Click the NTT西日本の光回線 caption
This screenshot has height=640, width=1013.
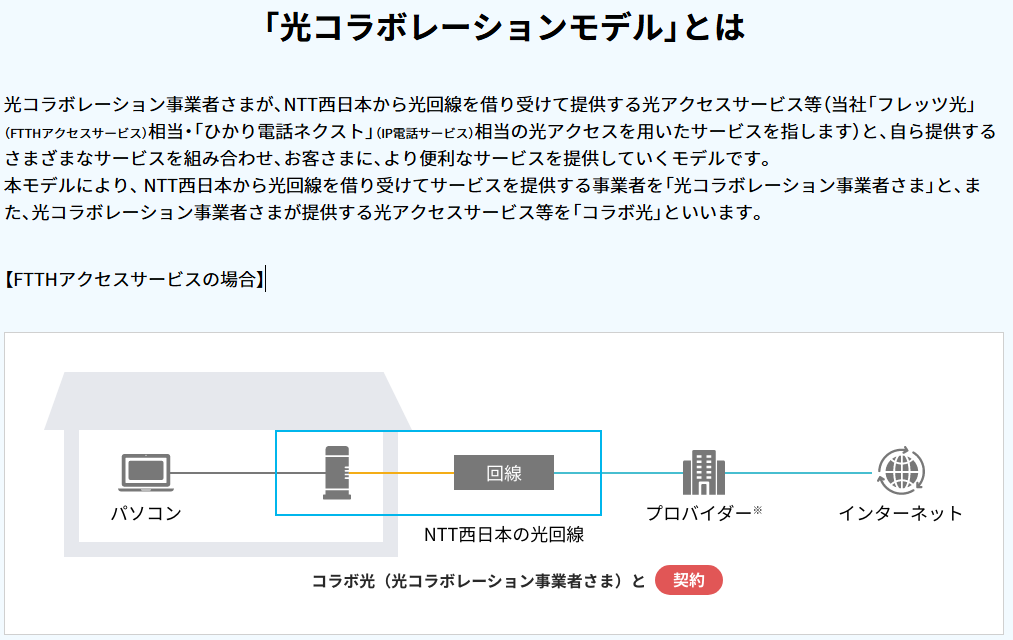(504, 535)
